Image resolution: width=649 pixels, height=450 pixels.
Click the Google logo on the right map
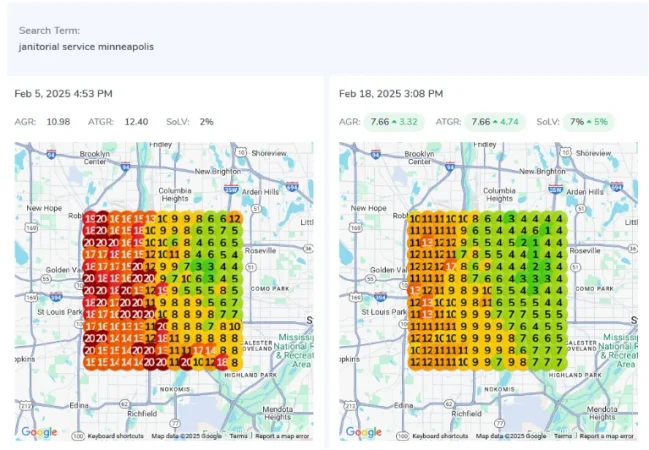tap(364, 432)
